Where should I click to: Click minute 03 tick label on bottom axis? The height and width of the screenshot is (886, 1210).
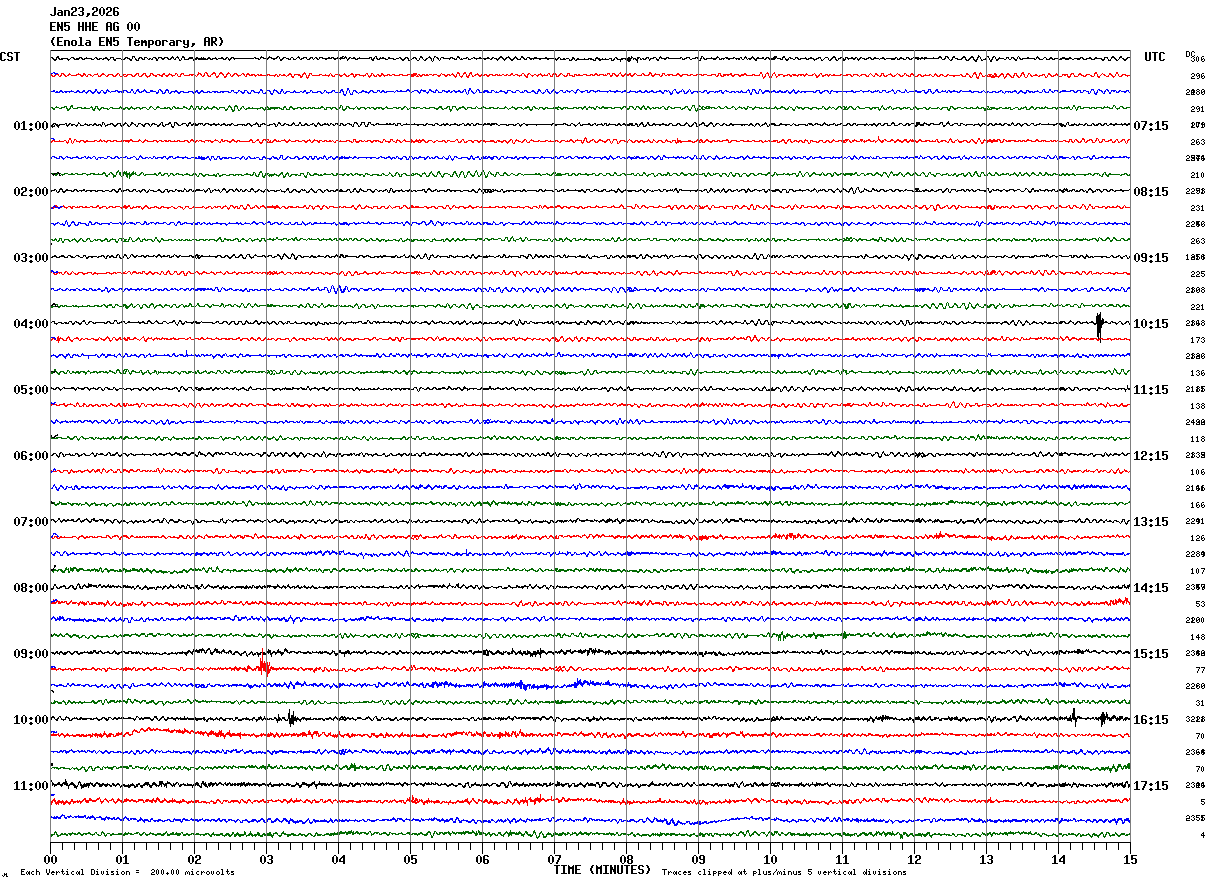266,859
